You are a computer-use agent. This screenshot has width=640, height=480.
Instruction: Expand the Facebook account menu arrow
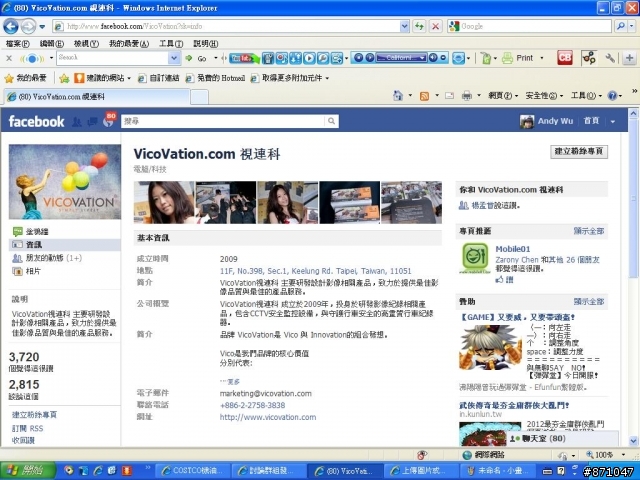point(613,122)
